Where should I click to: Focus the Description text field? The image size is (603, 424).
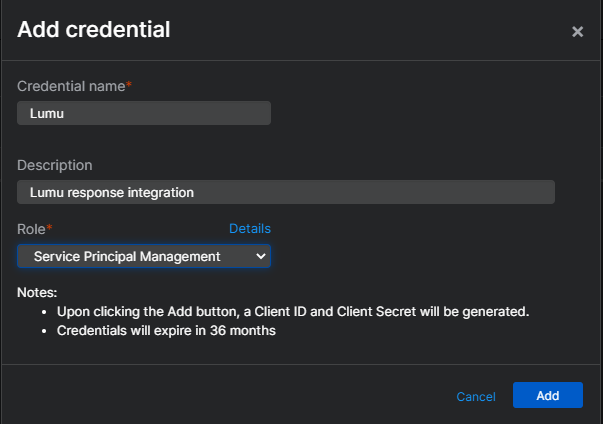pyautogui.click(x=286, y=191)
